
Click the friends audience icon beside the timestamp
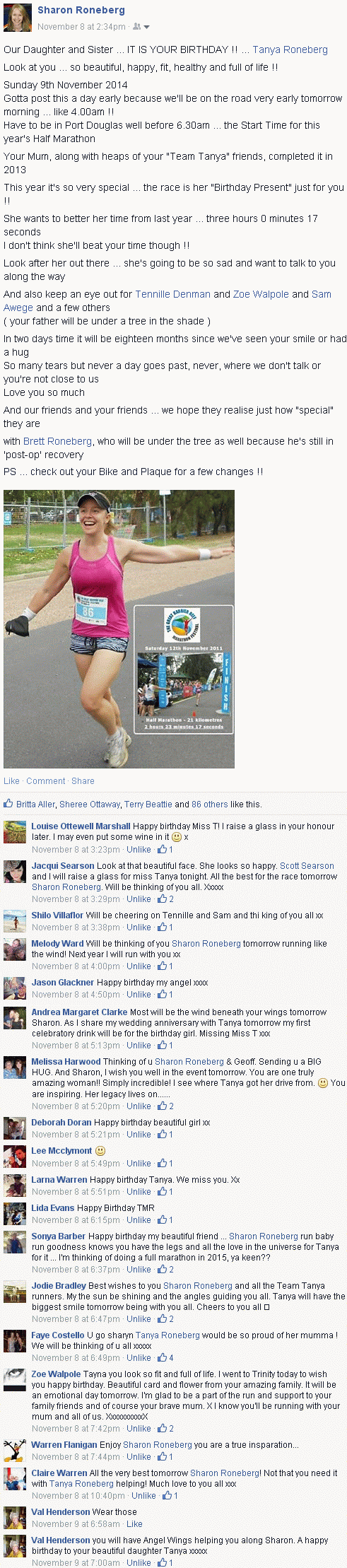pos(137,27)
